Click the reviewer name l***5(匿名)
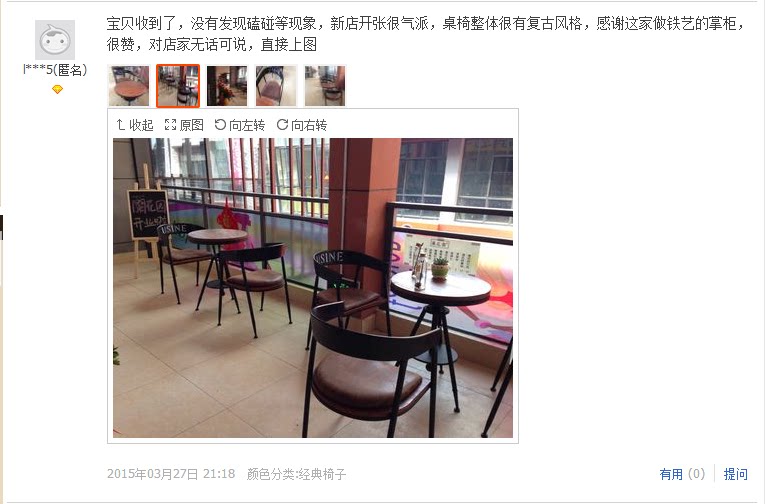This screenshot has width=765, height=504. (55, 70)
